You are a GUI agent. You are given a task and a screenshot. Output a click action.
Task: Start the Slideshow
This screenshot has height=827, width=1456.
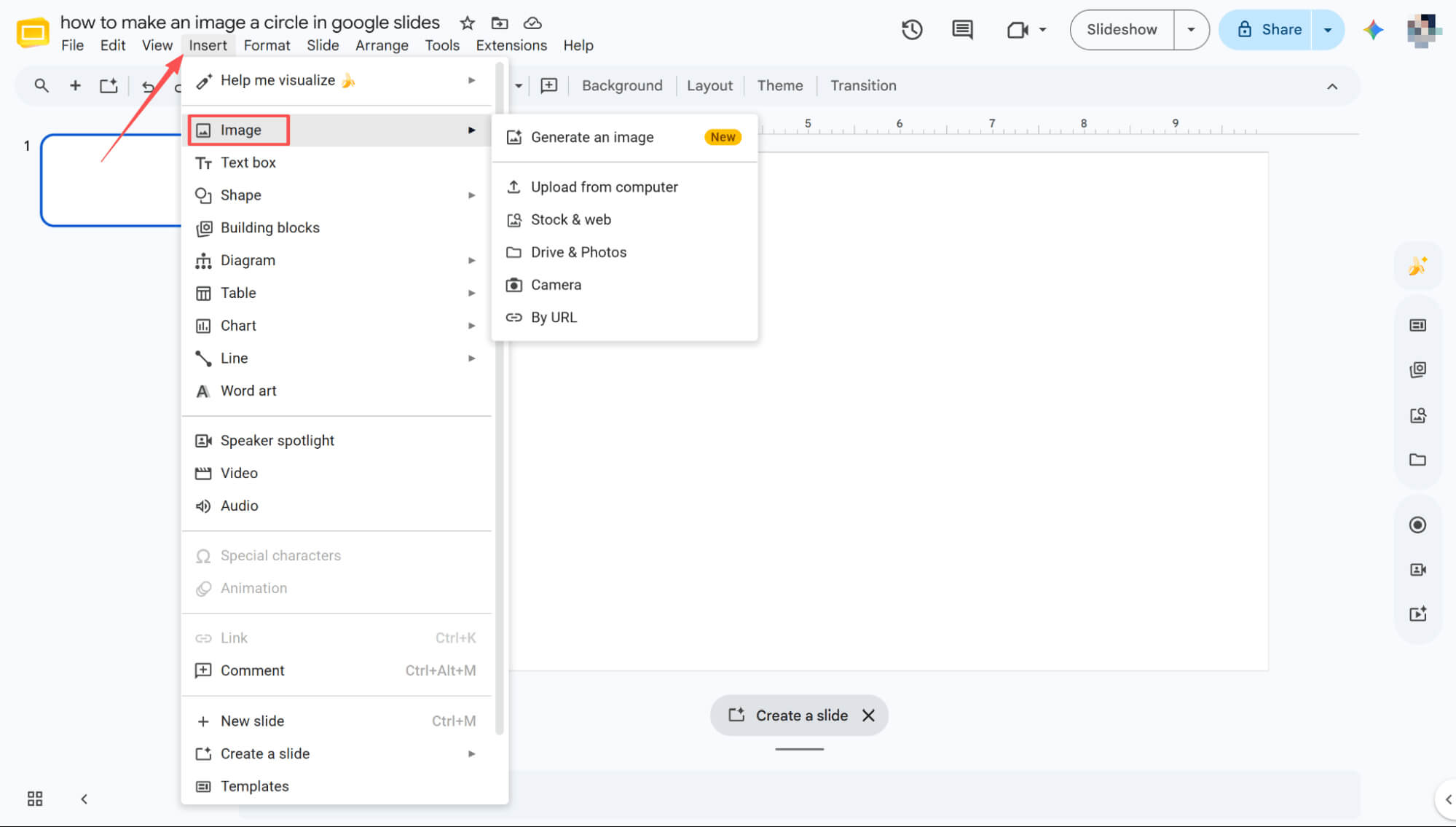point(1122,30)
